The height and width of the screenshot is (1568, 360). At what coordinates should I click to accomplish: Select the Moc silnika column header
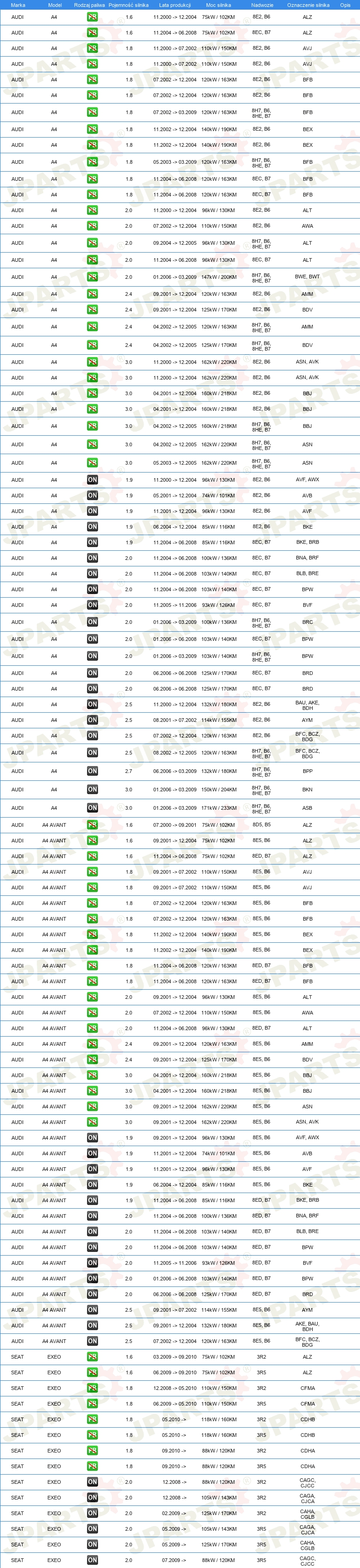219,5
